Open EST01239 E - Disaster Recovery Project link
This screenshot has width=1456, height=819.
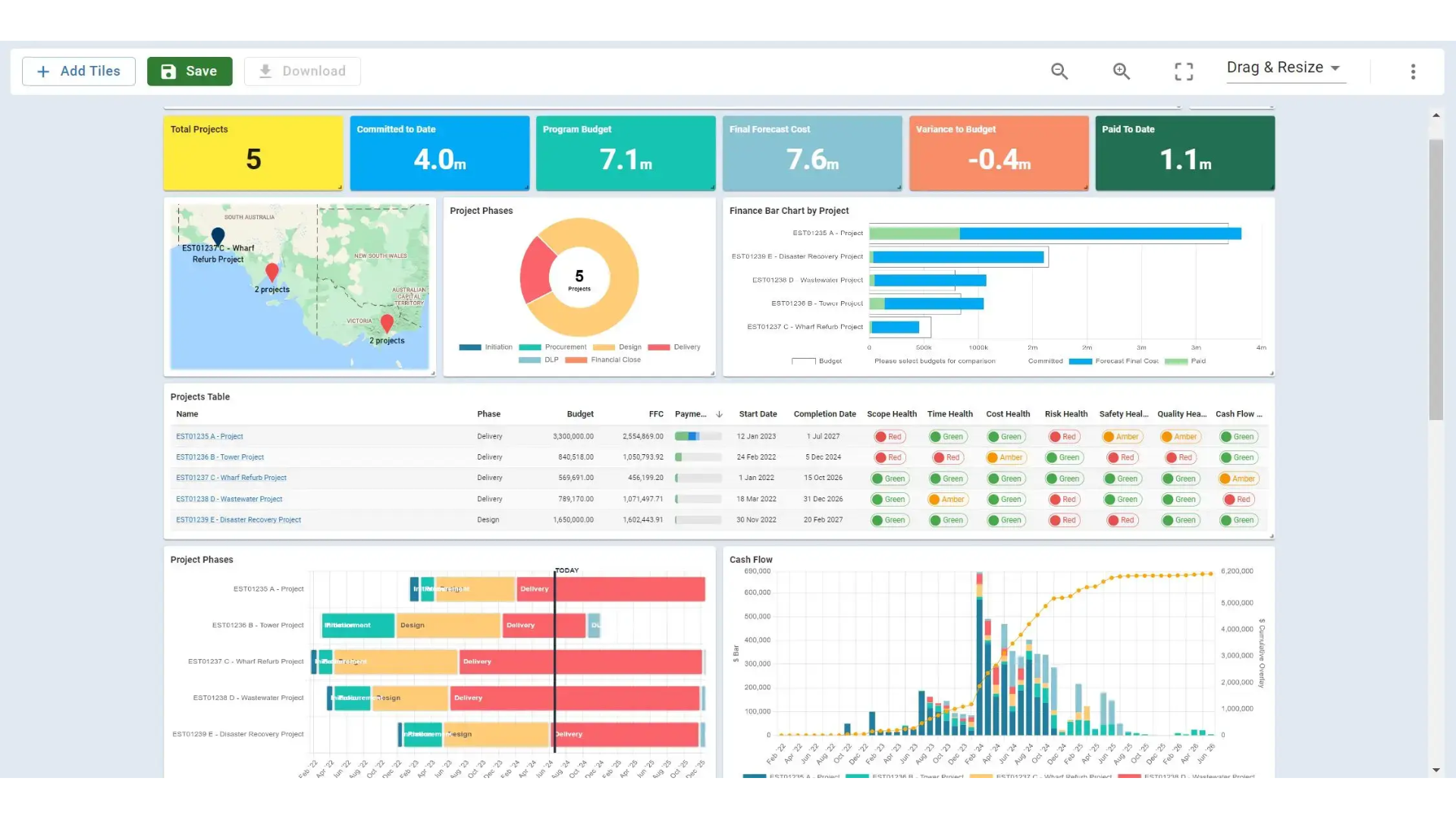click(x=238, y=520)
